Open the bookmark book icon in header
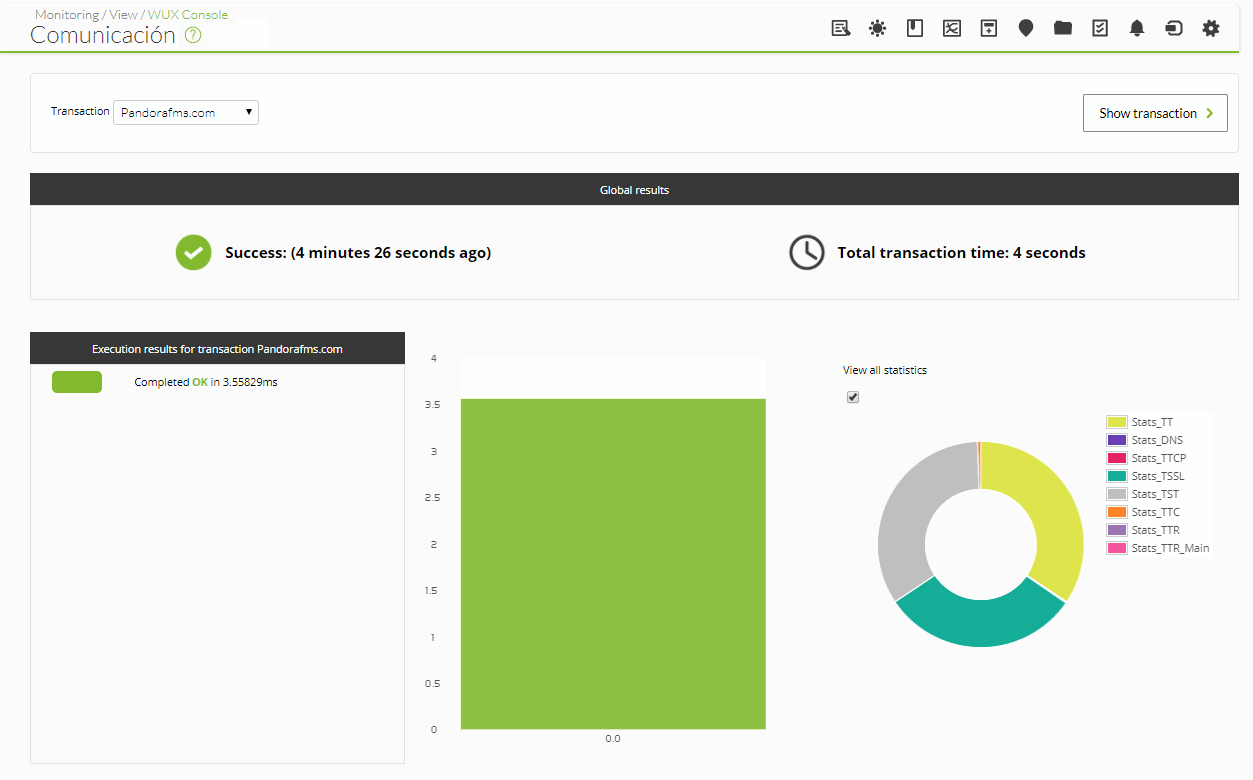The image size is (1253, 780). 914,28
